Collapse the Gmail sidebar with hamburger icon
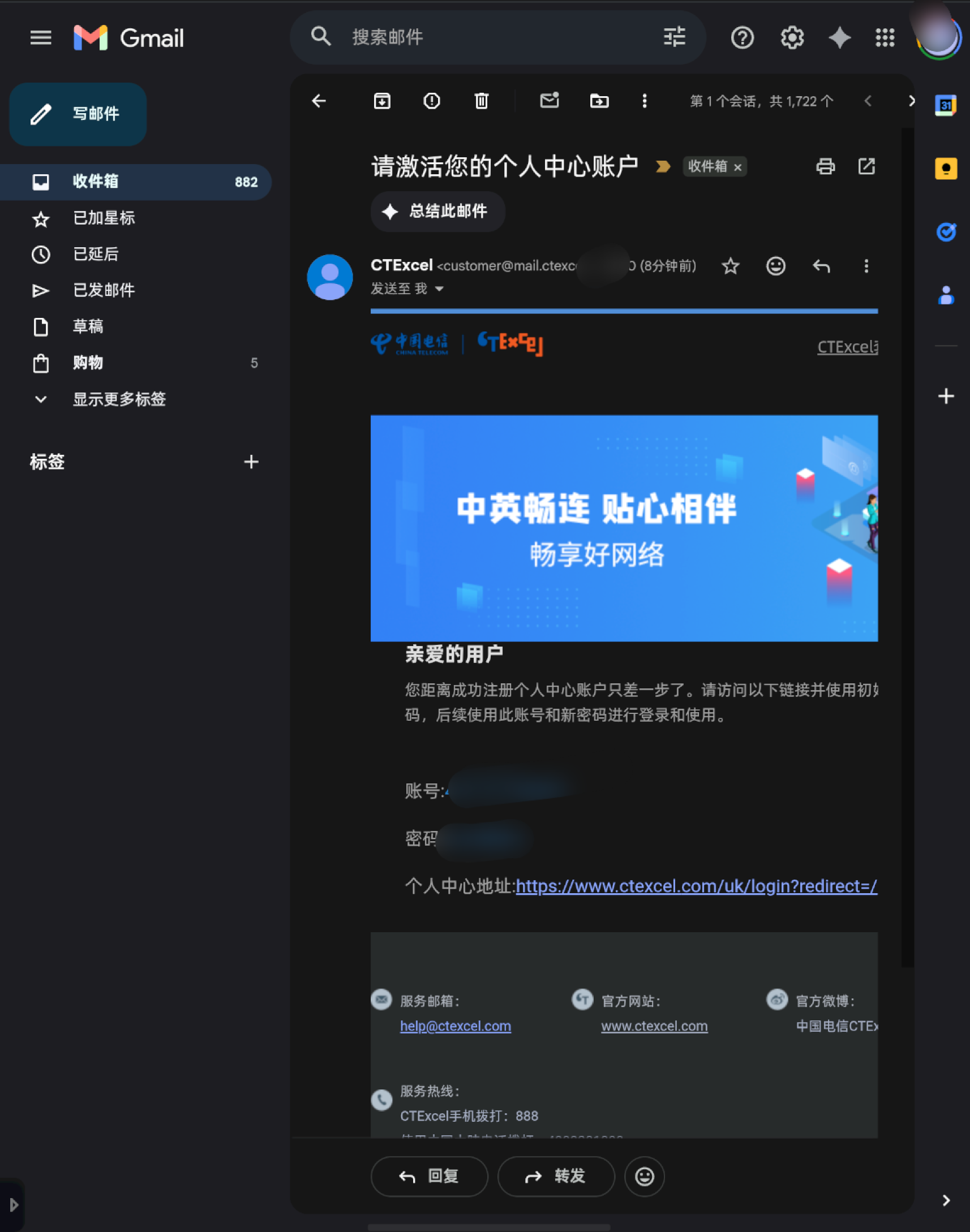 pos(40,38)
